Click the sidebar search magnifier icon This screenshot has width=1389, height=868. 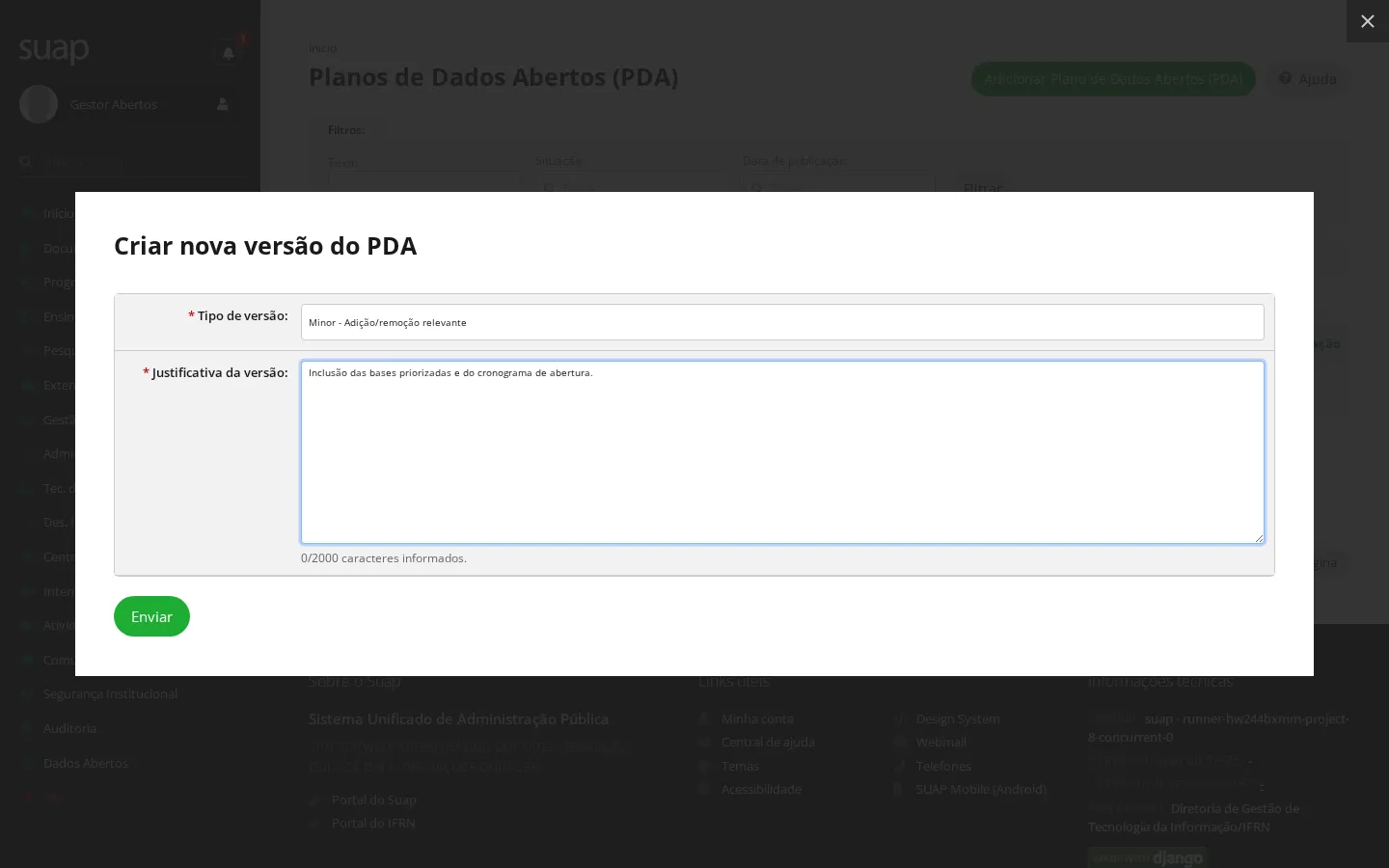[x=26, y=163]
